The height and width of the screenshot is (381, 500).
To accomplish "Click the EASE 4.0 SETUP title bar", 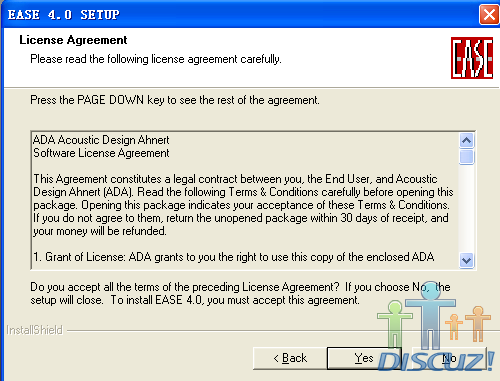I will [240, 15].
